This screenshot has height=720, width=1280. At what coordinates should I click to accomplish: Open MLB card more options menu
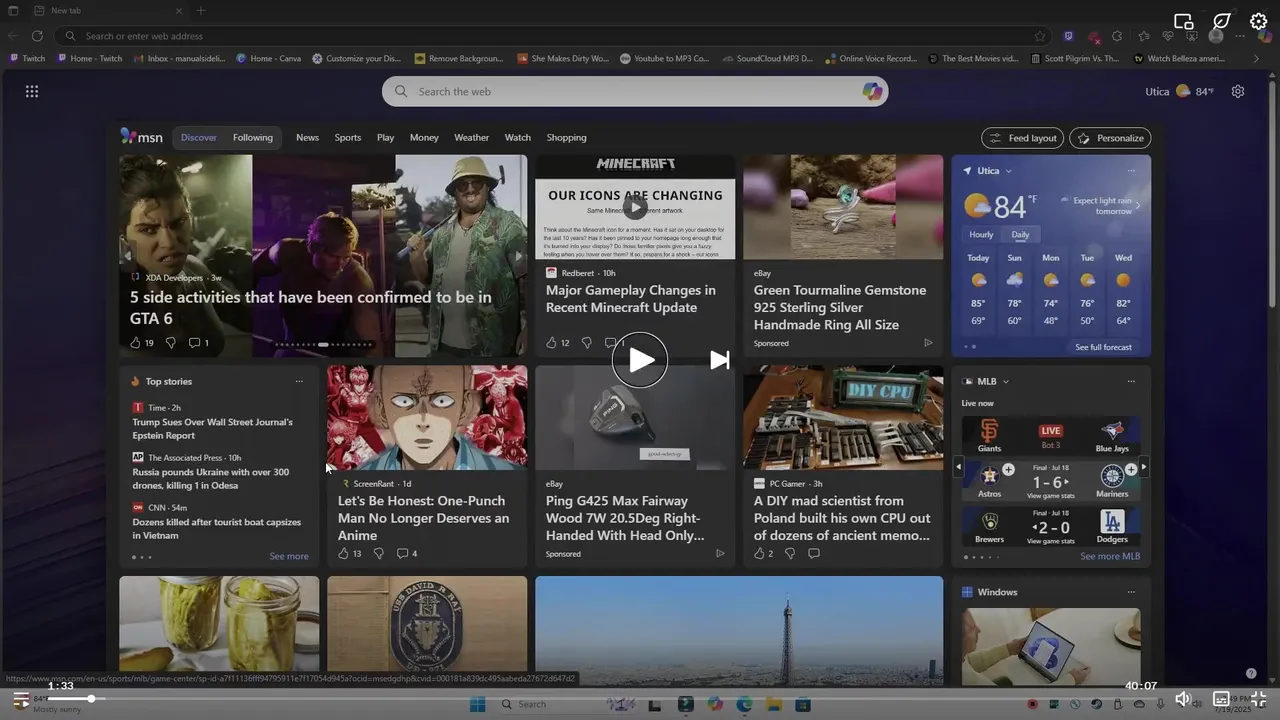[x=1131, y=381]
